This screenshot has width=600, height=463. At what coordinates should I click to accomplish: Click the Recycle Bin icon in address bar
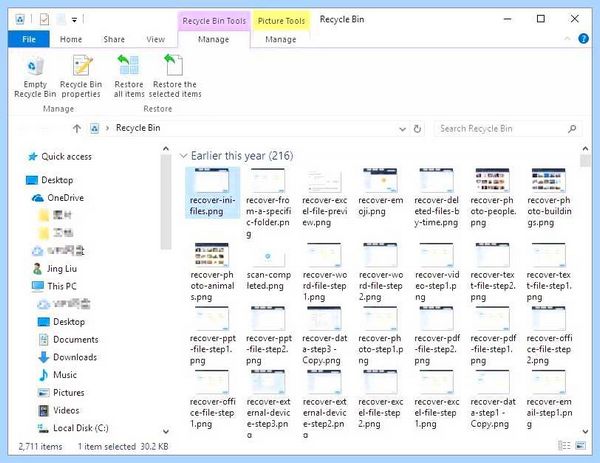94,129
